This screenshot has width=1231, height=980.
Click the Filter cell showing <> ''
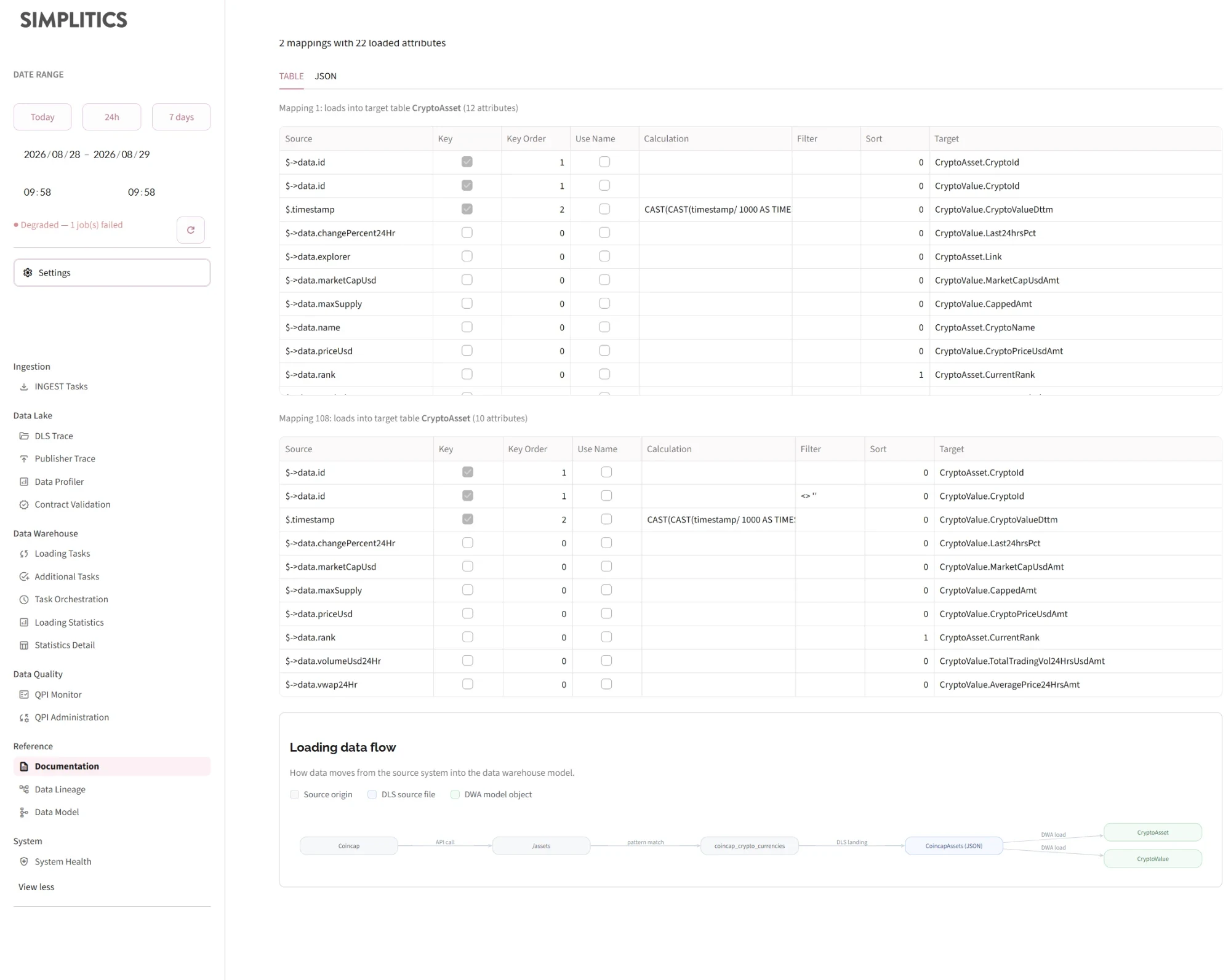point(830,496)
